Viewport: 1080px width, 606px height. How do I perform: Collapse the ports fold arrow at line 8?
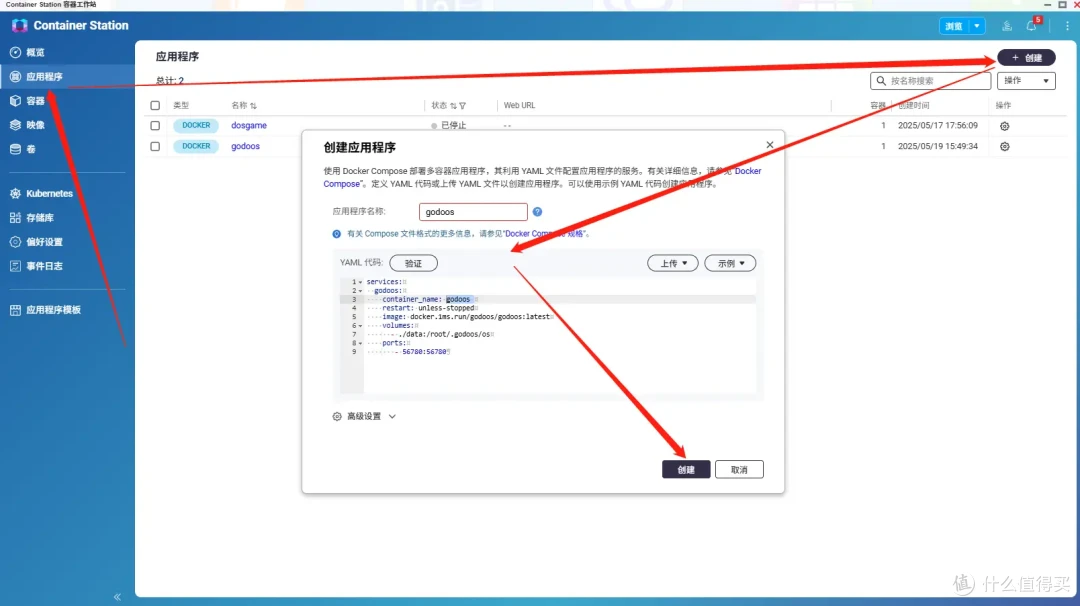360,343
